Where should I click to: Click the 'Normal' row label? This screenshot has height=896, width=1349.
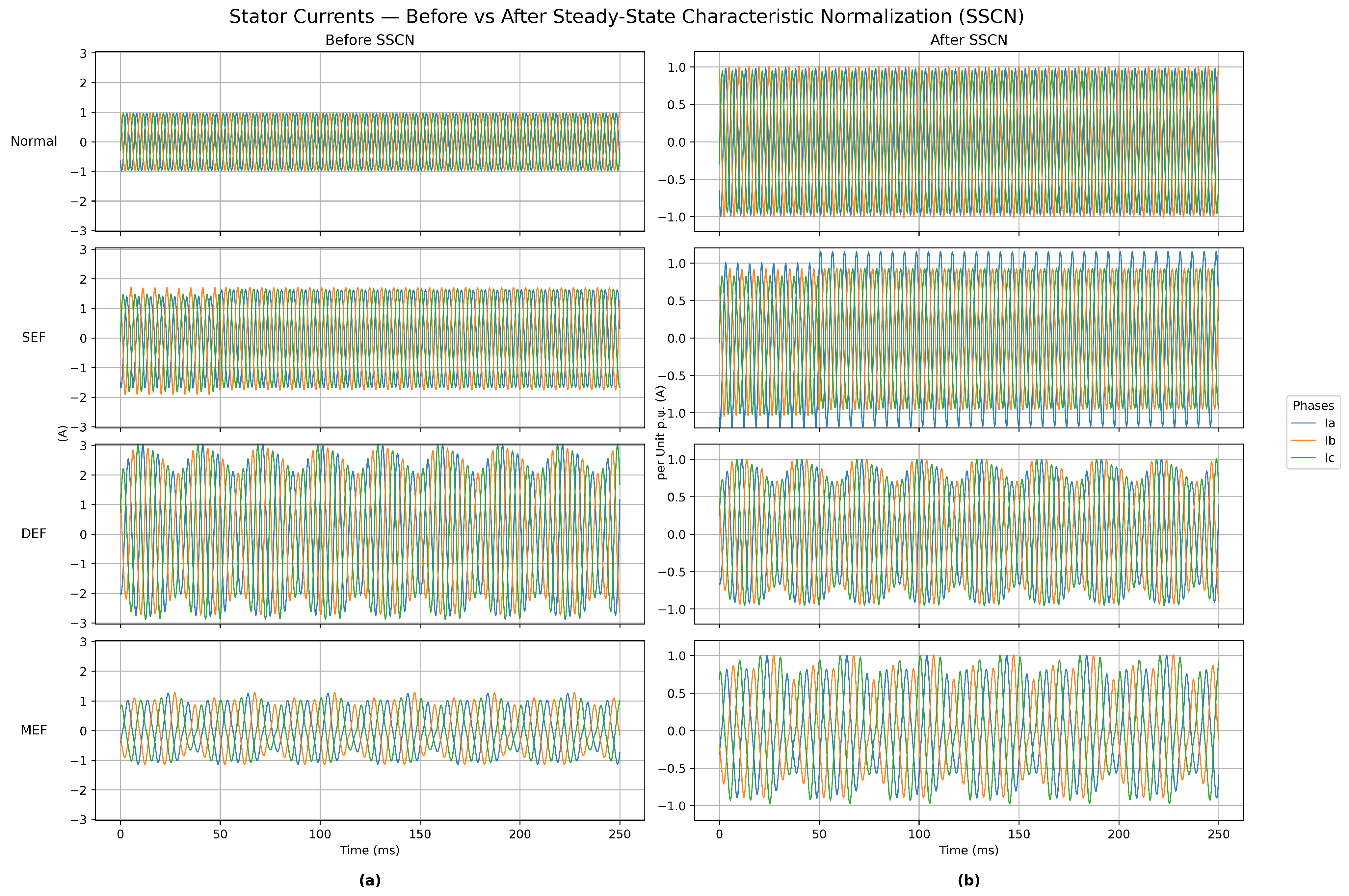point(34,141)
